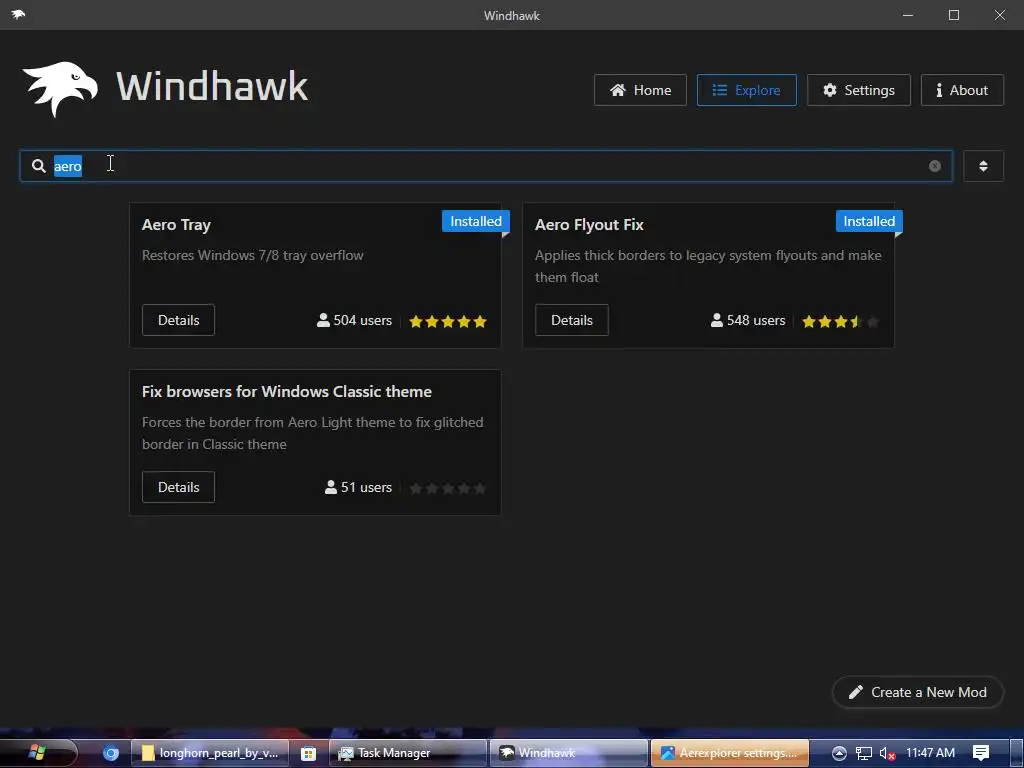
Task: Switch to the longhorn_pearl folder taskbar item
Action: click(210, 753)
